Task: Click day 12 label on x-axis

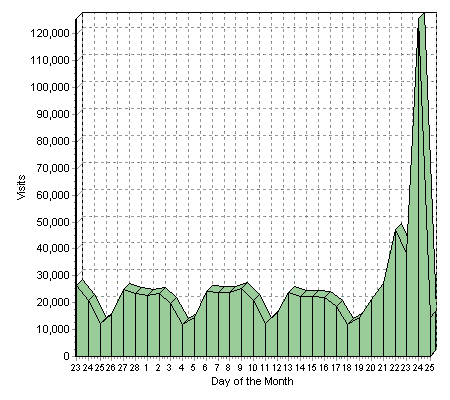Action: coord(276,368)
